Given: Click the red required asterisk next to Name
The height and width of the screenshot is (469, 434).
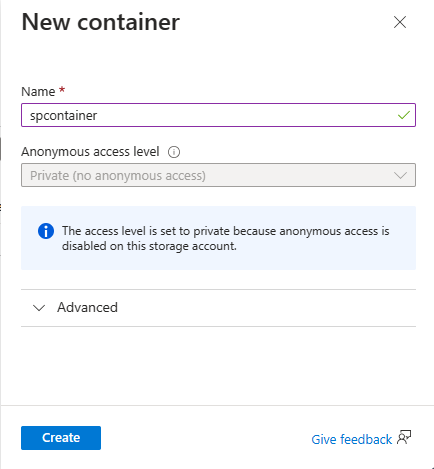Looking at the screenshot, I should click(x=62, y=90).
